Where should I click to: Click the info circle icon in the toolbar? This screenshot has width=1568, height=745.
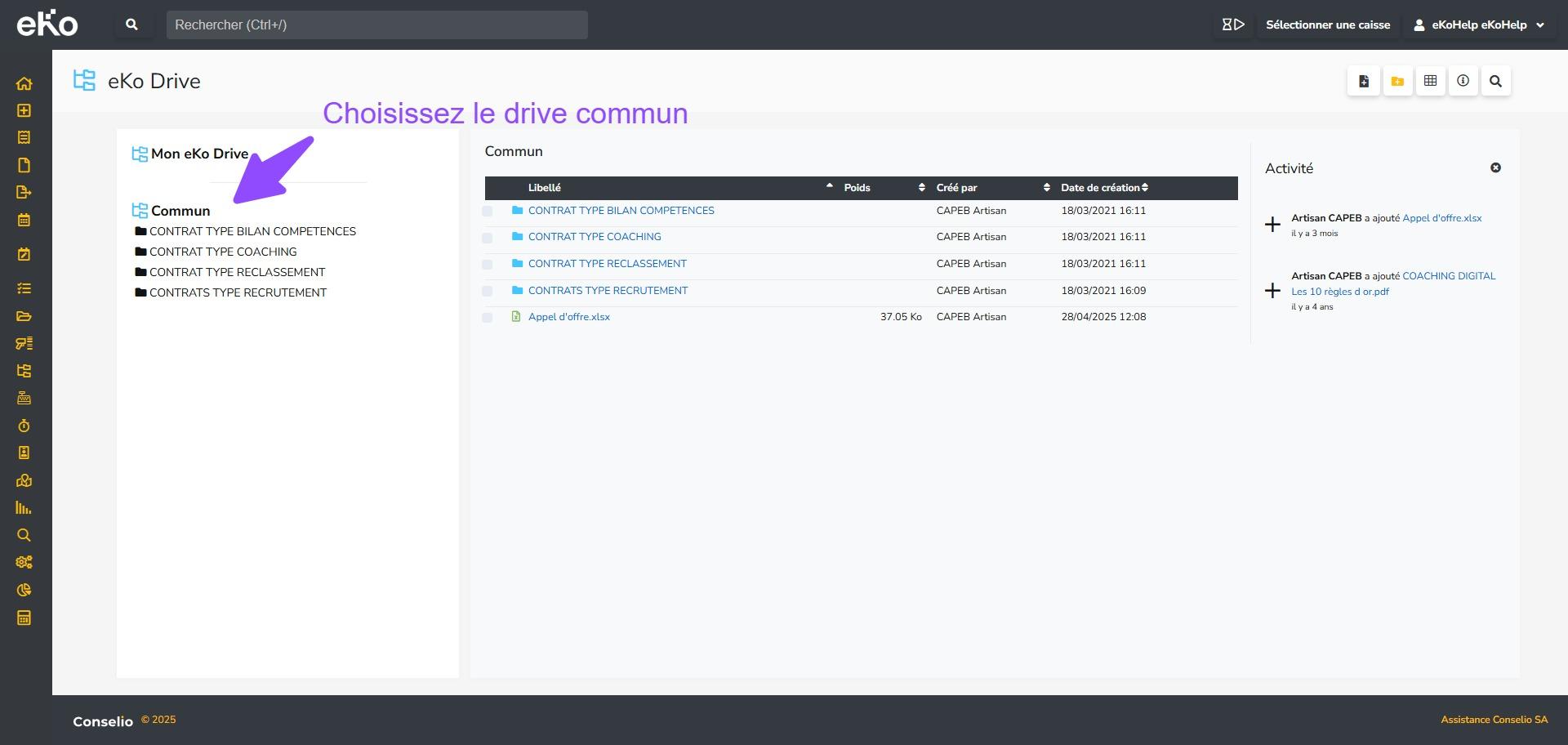(1463, 81)
